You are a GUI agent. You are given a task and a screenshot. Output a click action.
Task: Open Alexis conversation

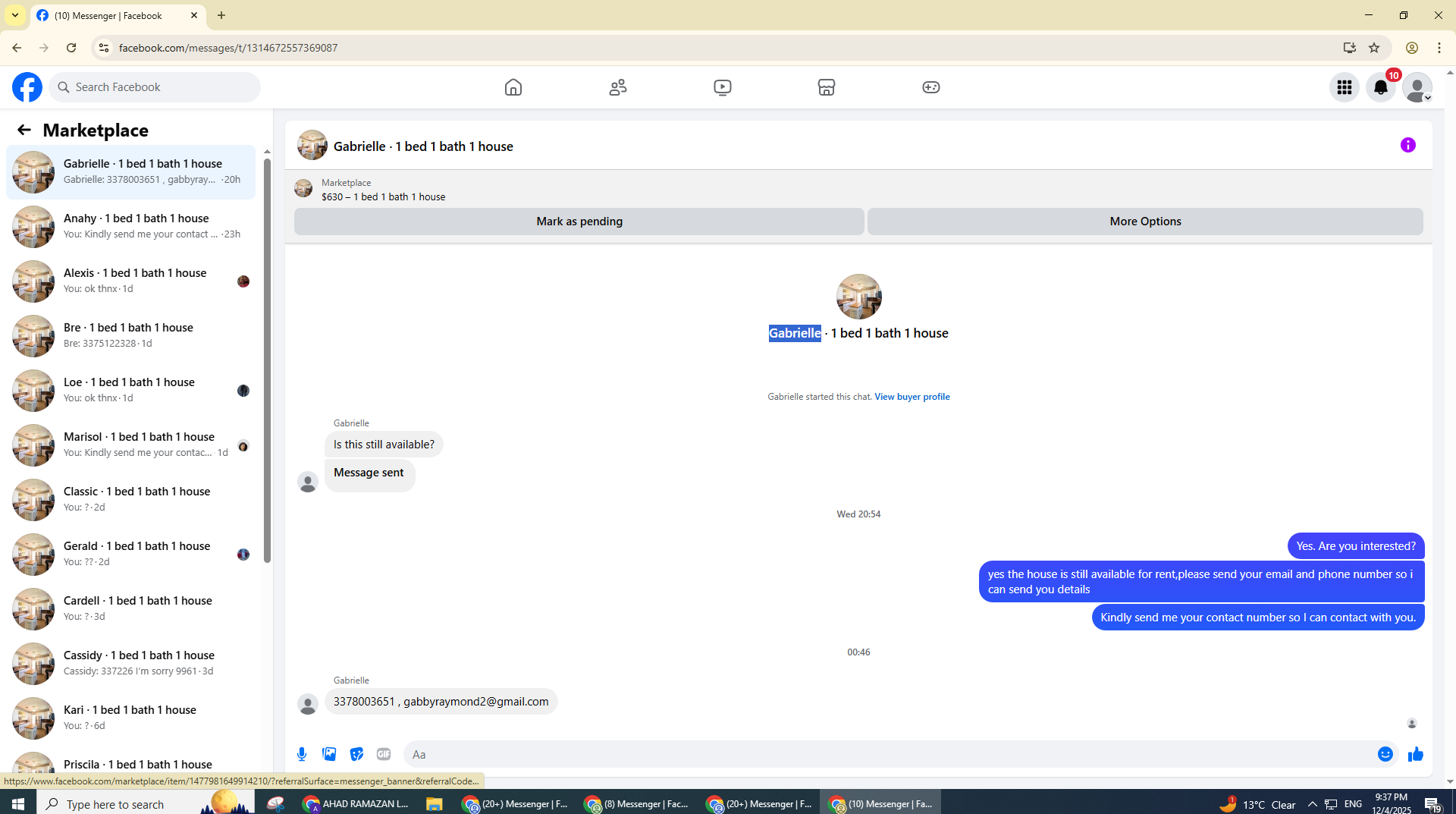click(x=130, y=281)
